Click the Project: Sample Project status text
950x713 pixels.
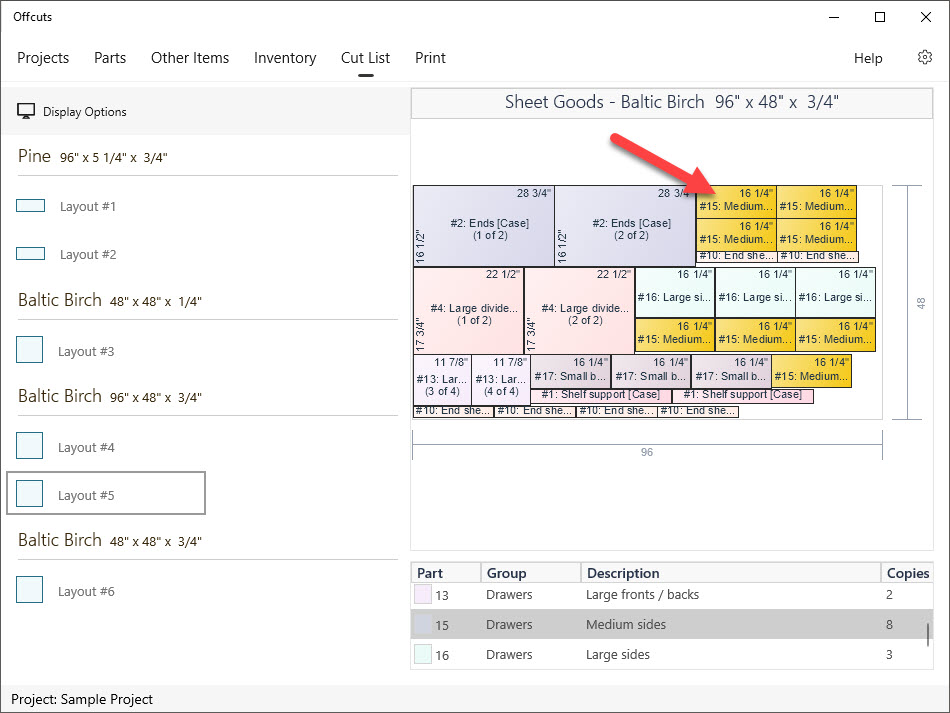82,699
